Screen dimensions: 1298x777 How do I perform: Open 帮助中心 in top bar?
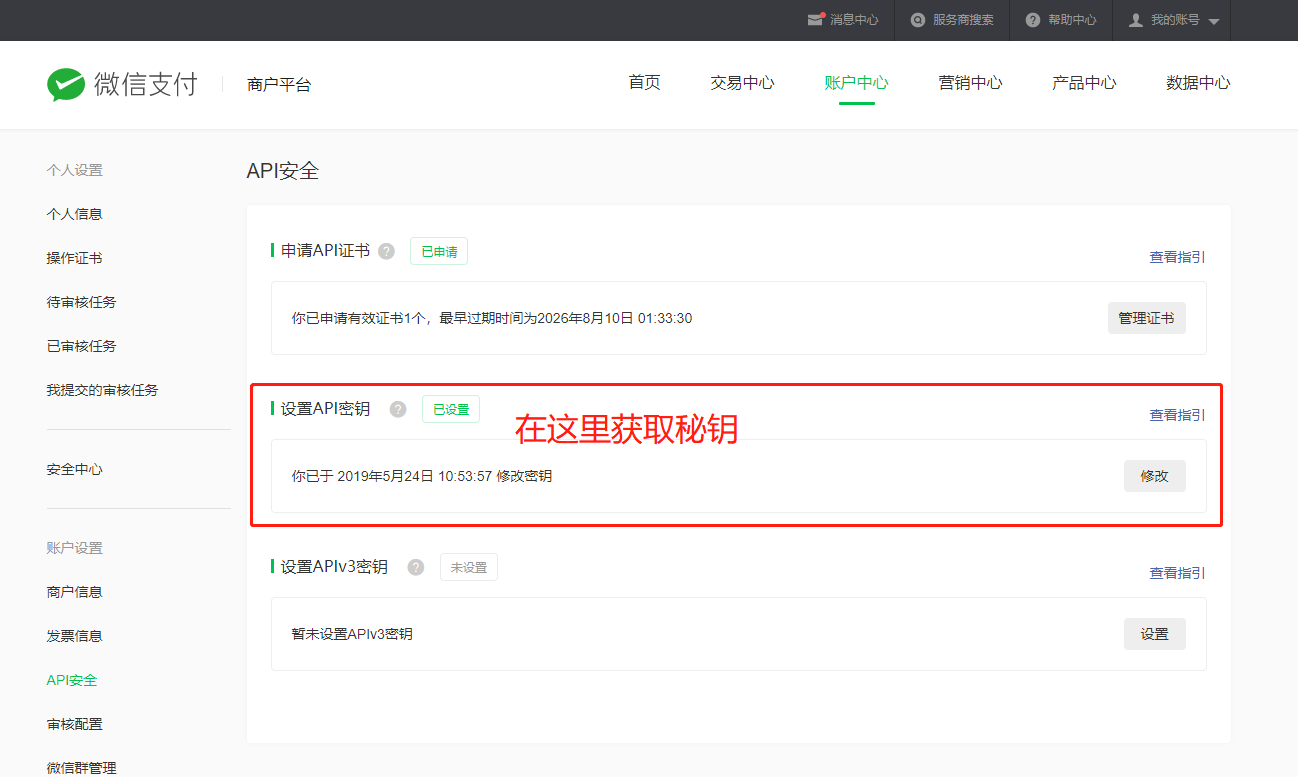click(1072, 20)
